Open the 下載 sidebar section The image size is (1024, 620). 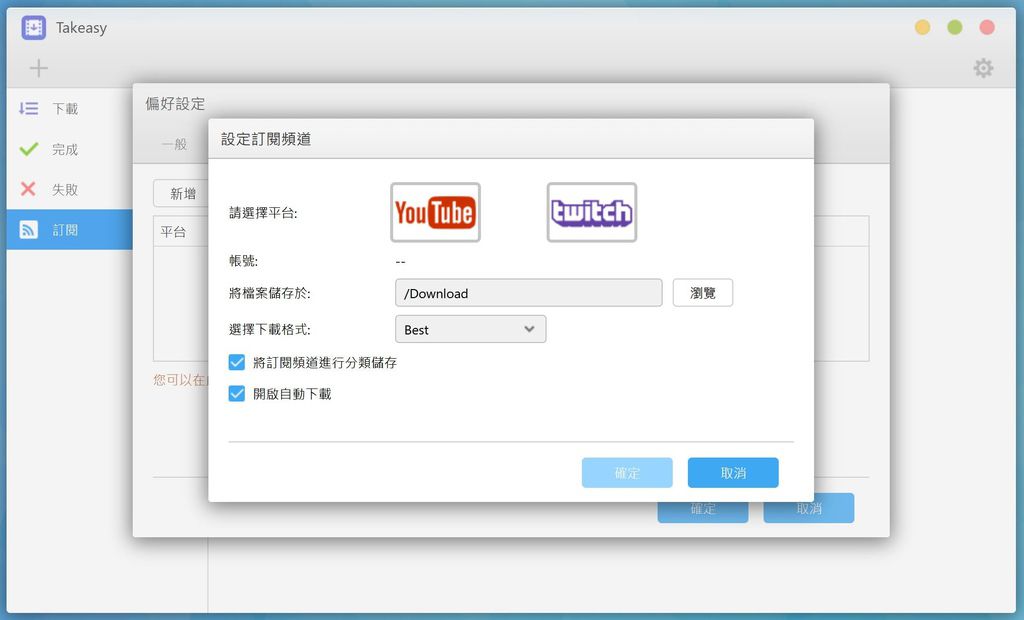(70, 108)
